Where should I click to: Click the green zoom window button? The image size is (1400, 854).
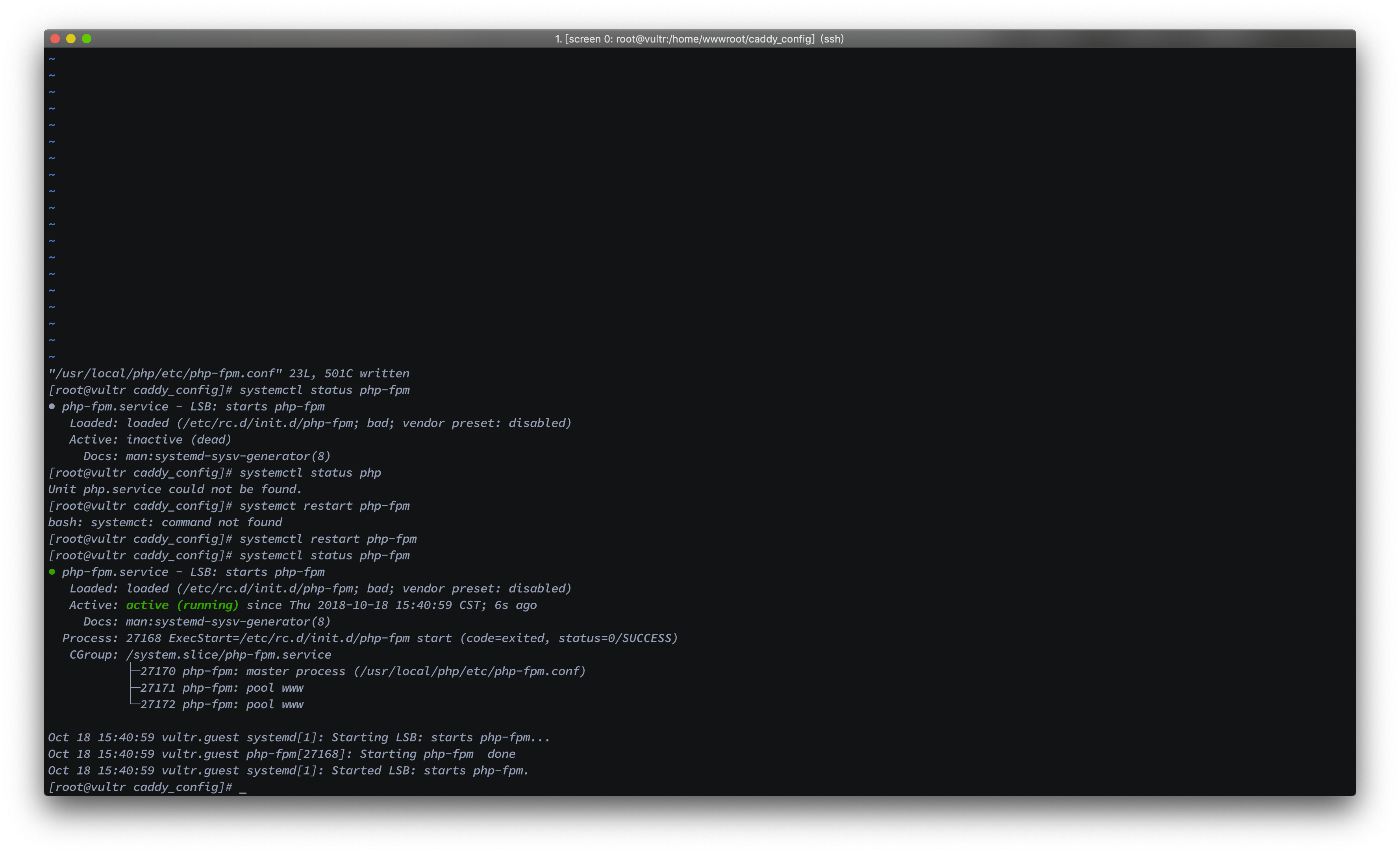[86, 39]
